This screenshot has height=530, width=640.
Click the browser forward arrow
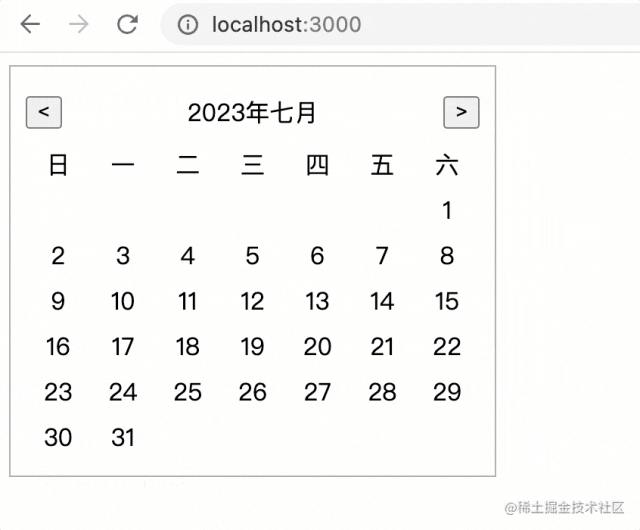[x=78, y=24]
